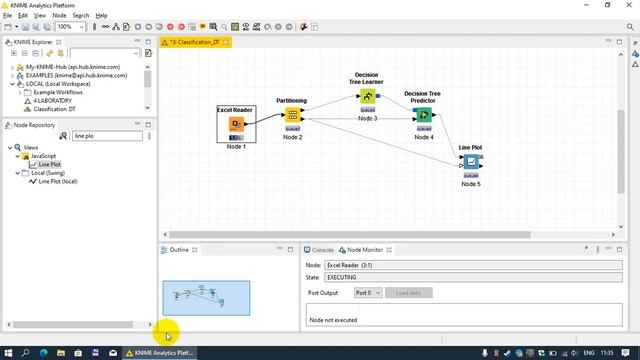
Task: Select the Line Plot node on canvas
Action: click(x=471, y=162)
